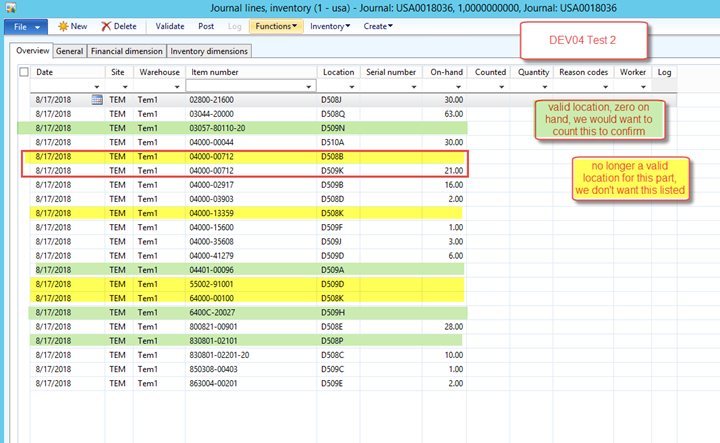This screenshot has height=443, width=720.
Task: Click the Worker column header
Action: [632, 72]
